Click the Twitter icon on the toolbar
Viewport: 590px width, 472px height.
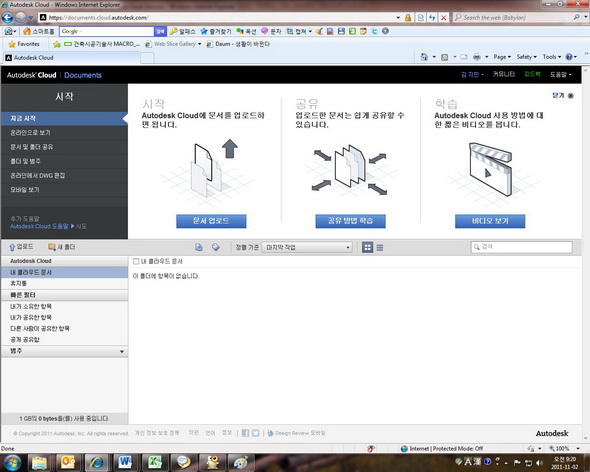[374, 31]
